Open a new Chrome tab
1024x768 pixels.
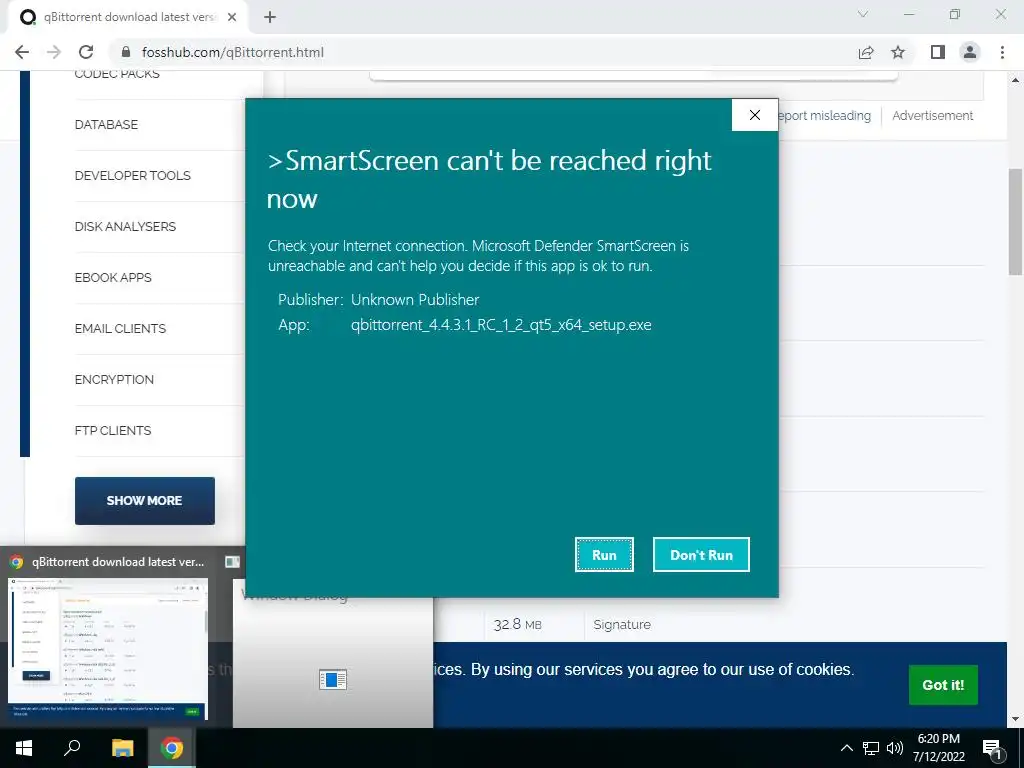point(270,18)
